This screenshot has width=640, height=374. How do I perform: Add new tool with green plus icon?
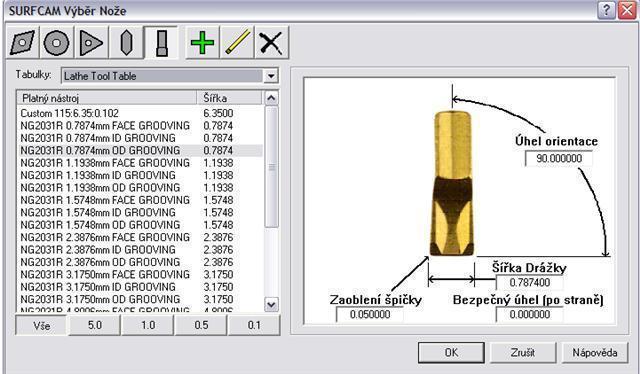point(202,42)
